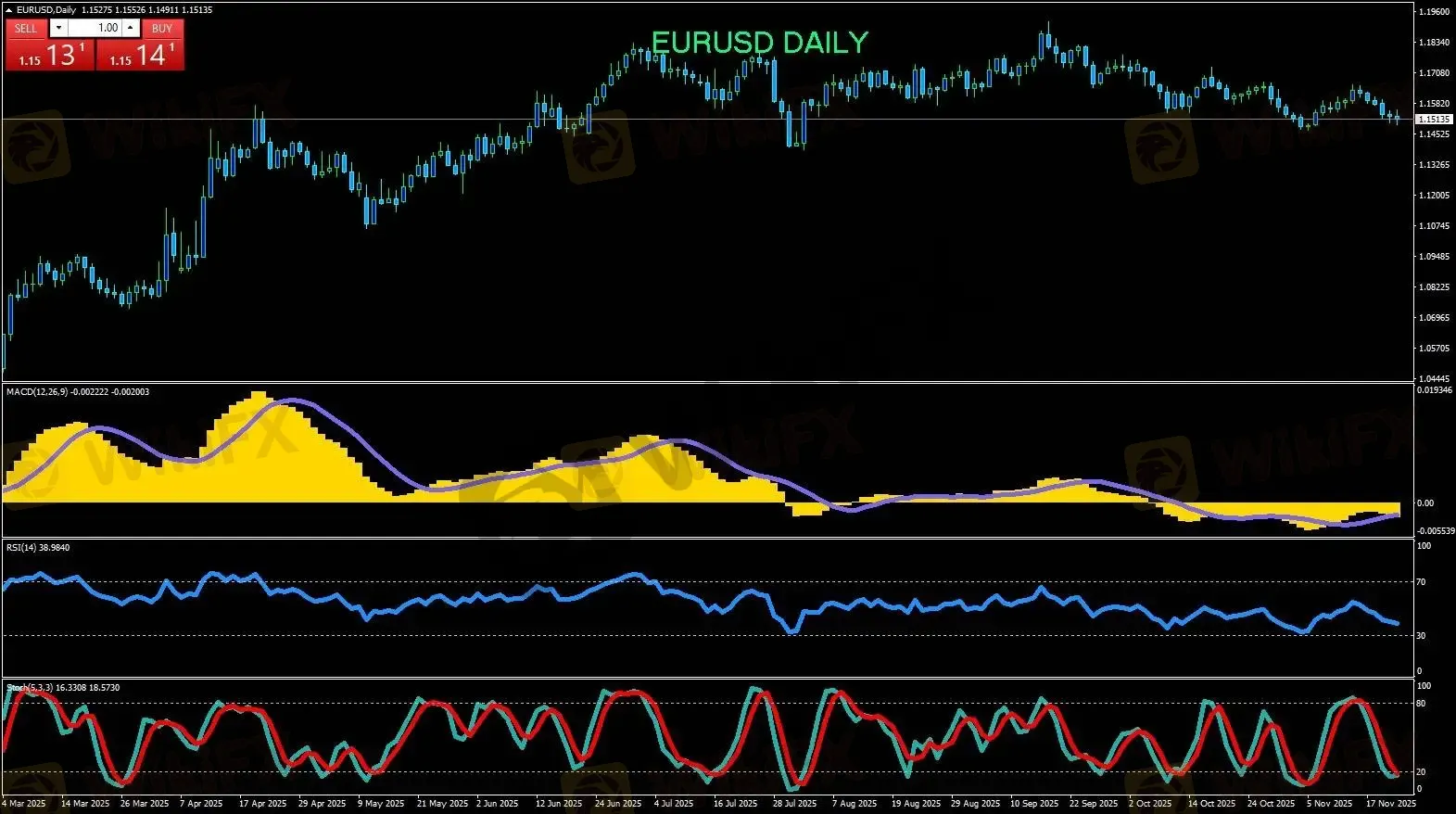
Task: Click the 17 Nov 2025 date label
Action: point(1391,804)
